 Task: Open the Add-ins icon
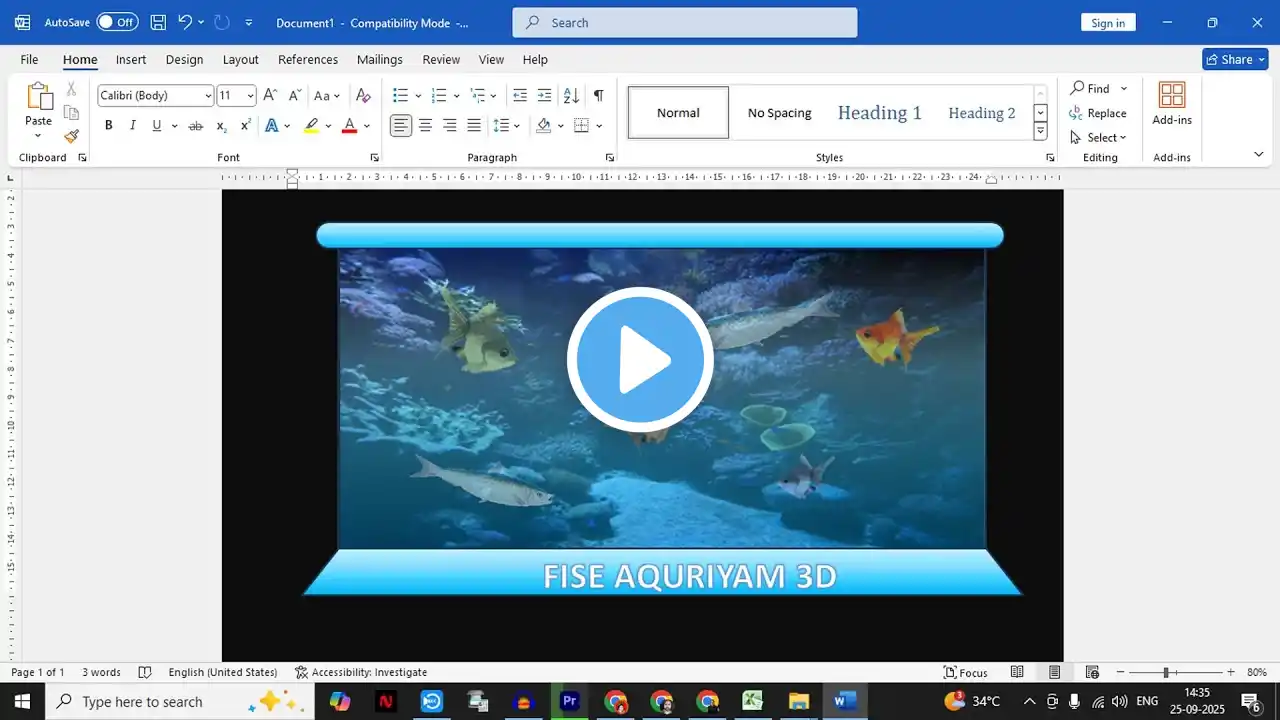coord(1171,103)
